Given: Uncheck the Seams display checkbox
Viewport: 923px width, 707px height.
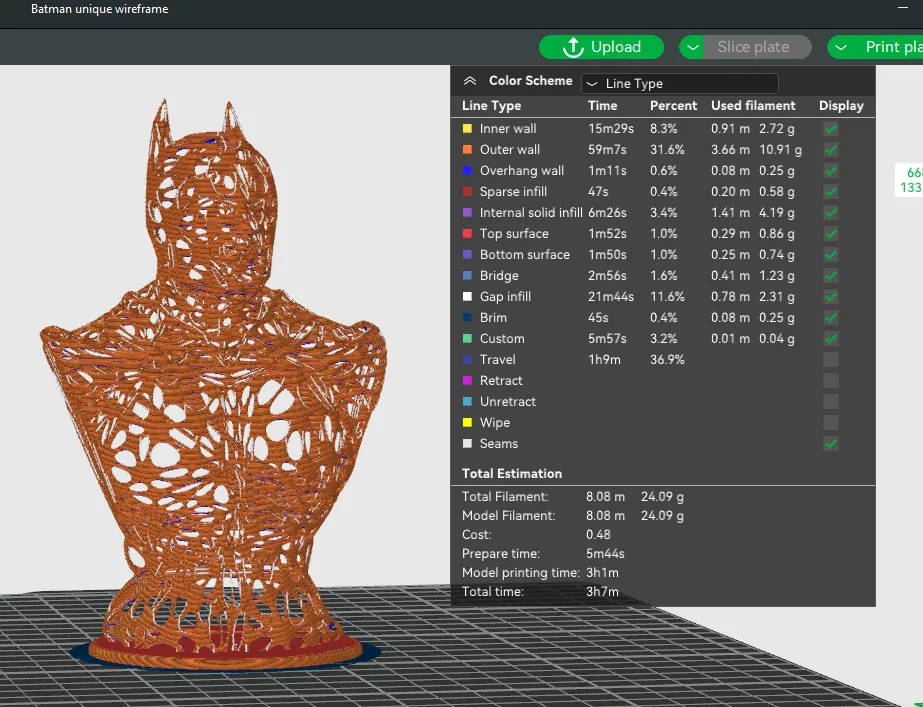Looking at the screenshot, I should pos(830,443).
